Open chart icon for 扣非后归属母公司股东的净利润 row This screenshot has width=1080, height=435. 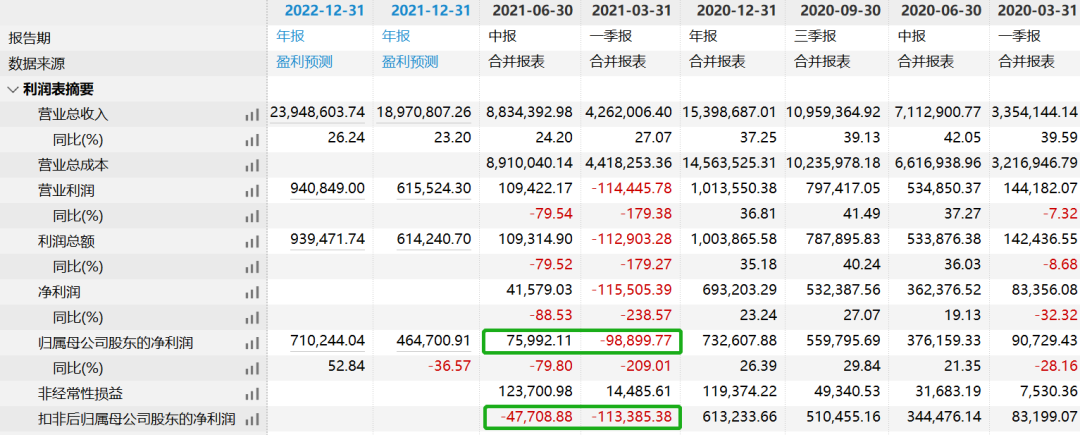click(x=252, y=419)
